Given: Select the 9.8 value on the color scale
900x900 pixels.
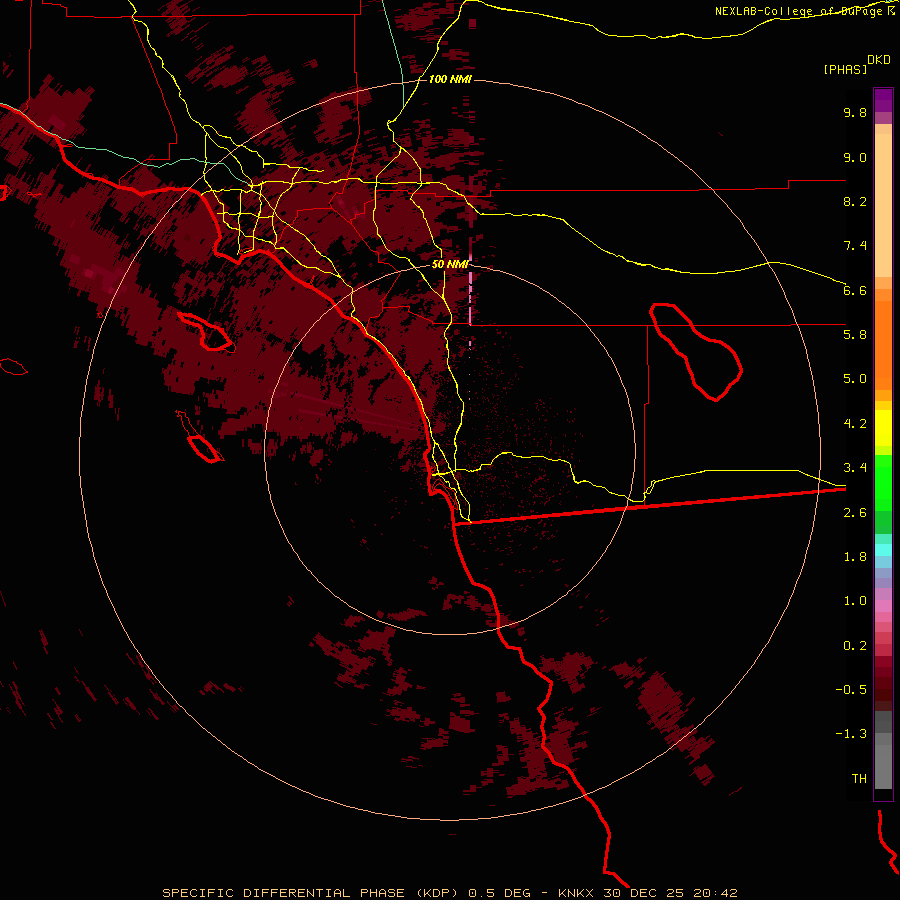Looking at the screenshot, I should (x=855, y=112).
